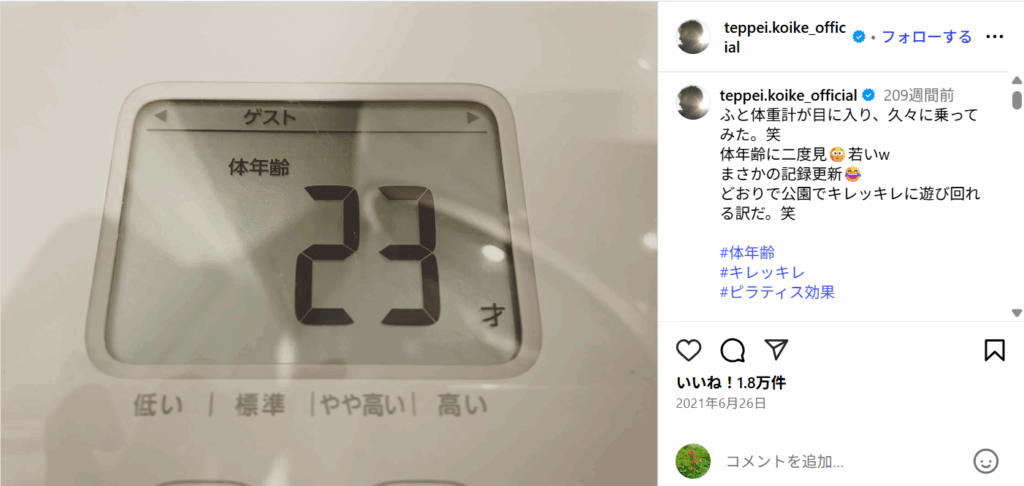The width and height of the screenshot is (1024, 486).
Task: Open comments via speech bubble icon
Action: click(x=733, y=351)
